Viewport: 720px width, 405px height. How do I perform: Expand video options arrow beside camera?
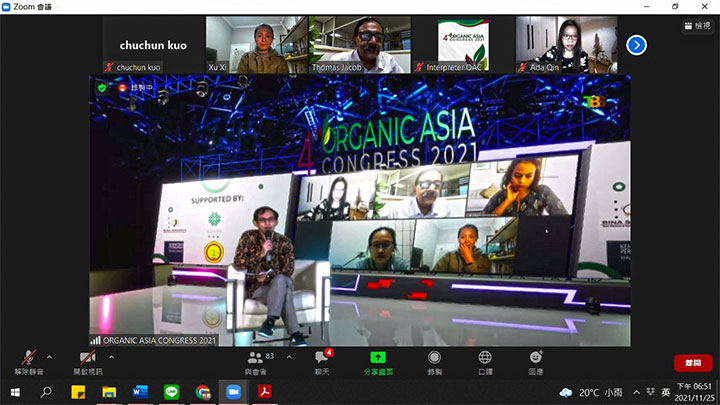point(111,357)
